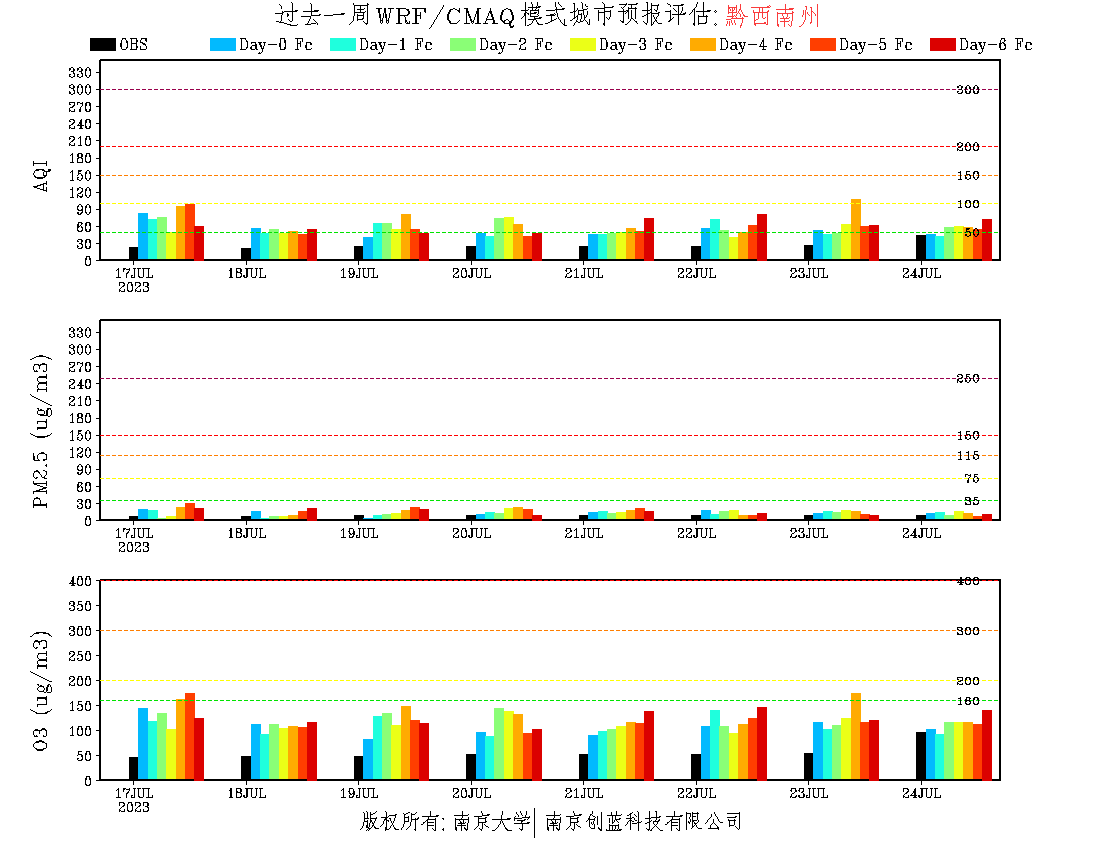Click the "350" y-axis tick in O3 chart

pyautogui.click(x=80, y=606)
